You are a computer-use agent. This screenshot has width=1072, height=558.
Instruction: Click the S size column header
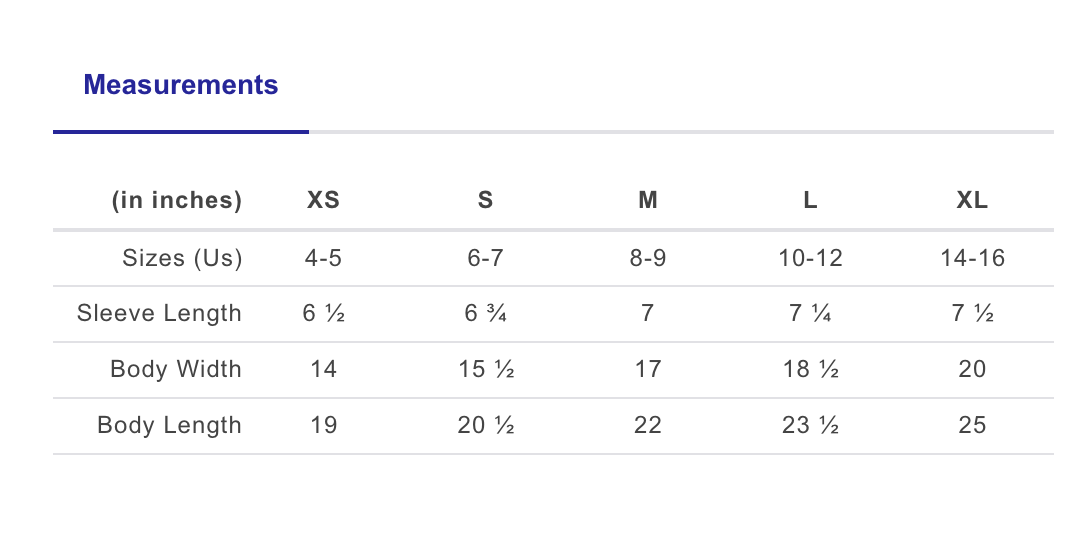[485, 200]
